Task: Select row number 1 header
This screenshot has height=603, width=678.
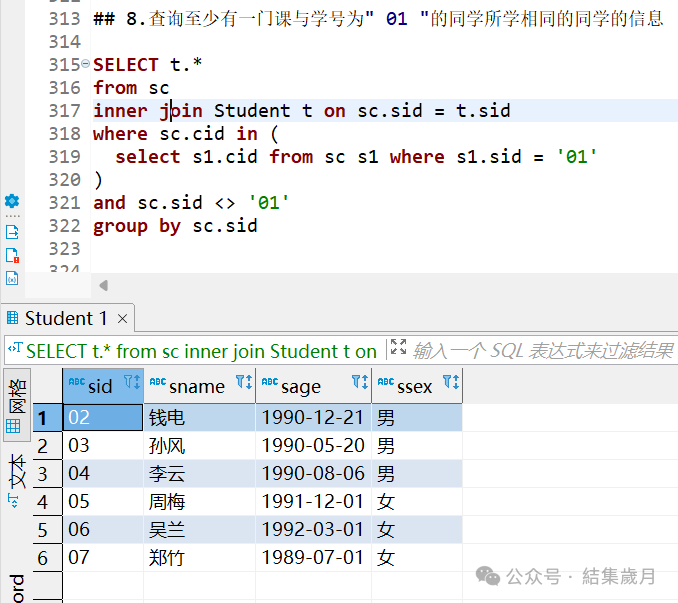Action: point(48,418)
